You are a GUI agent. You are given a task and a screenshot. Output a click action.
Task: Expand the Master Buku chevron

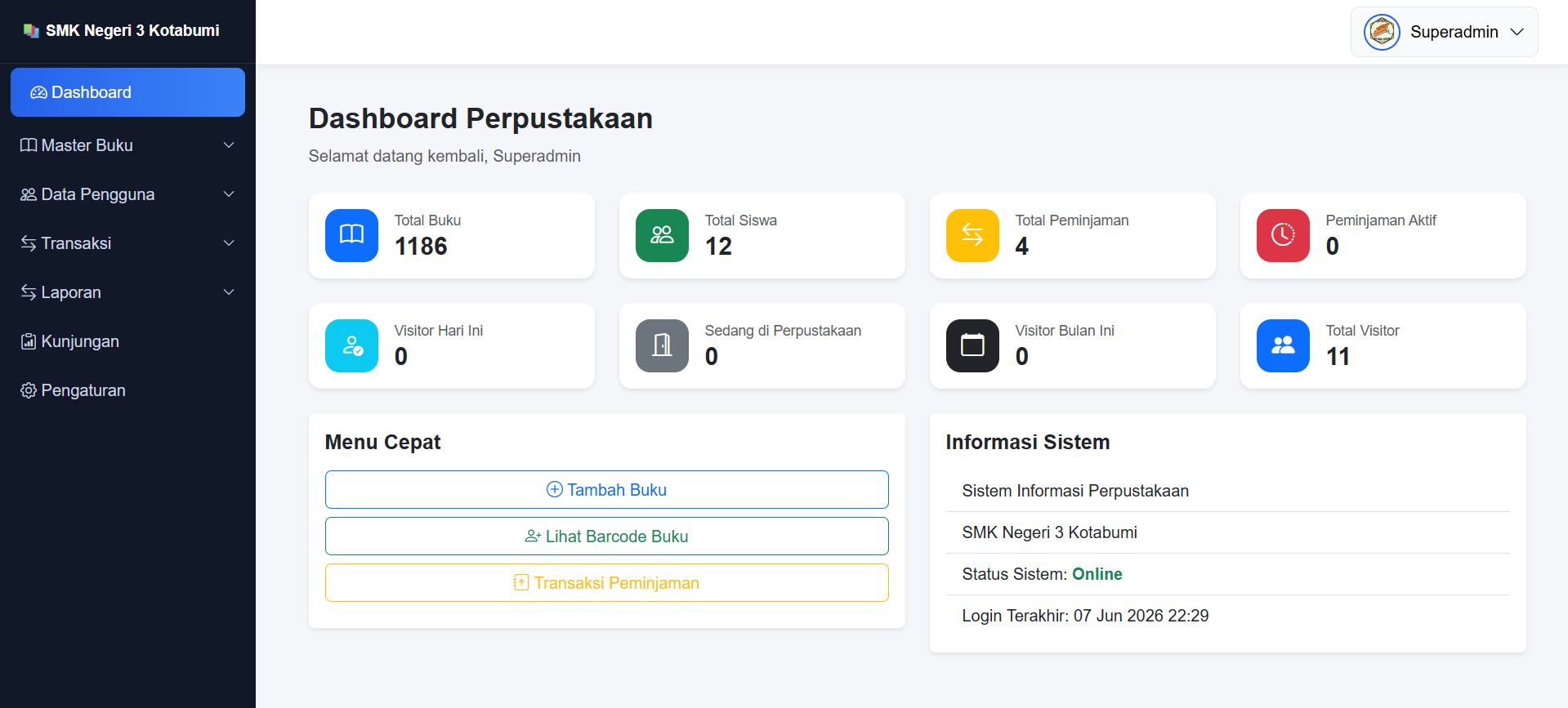point(229,145)
